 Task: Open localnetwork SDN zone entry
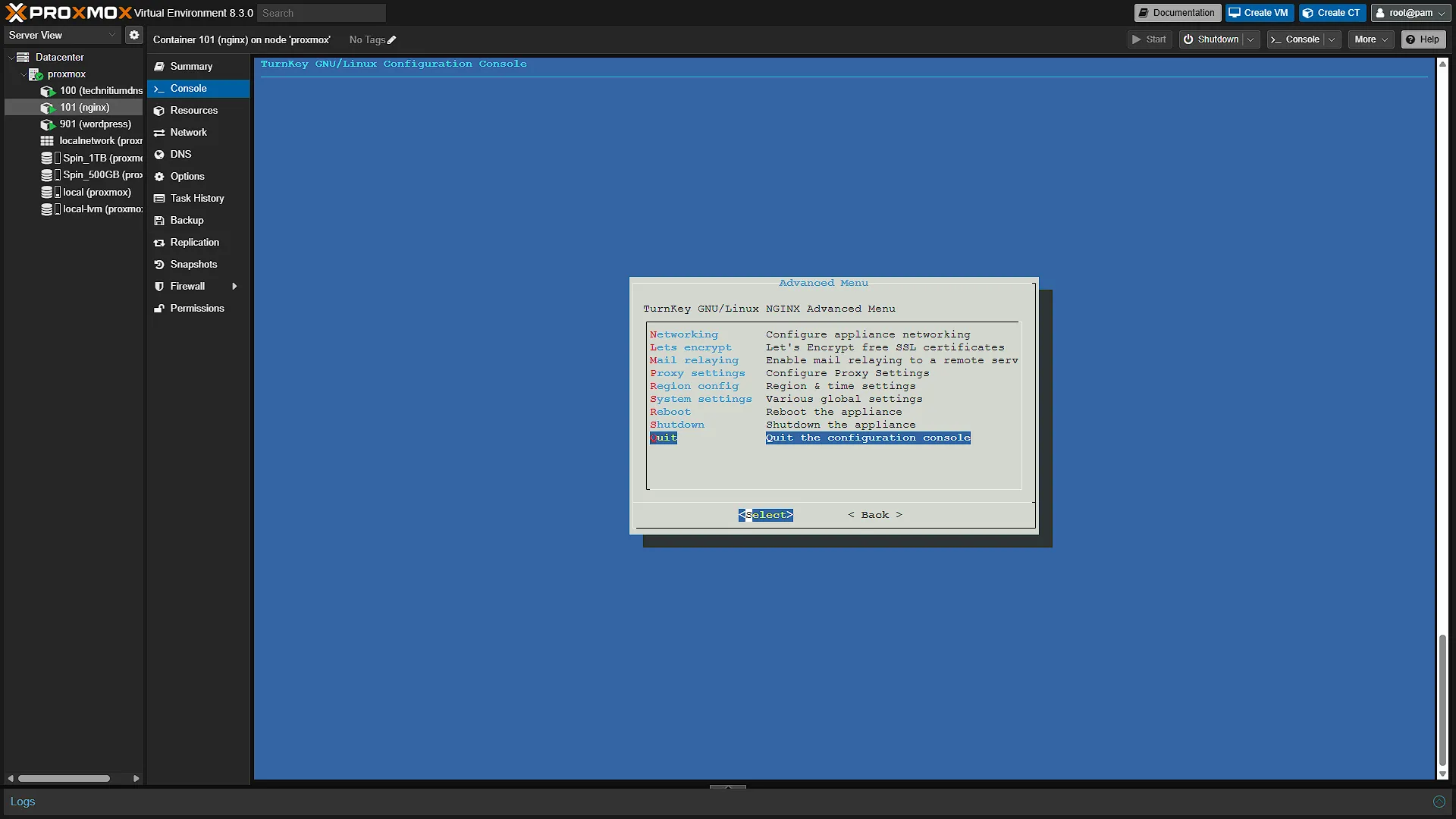[91, 141]
